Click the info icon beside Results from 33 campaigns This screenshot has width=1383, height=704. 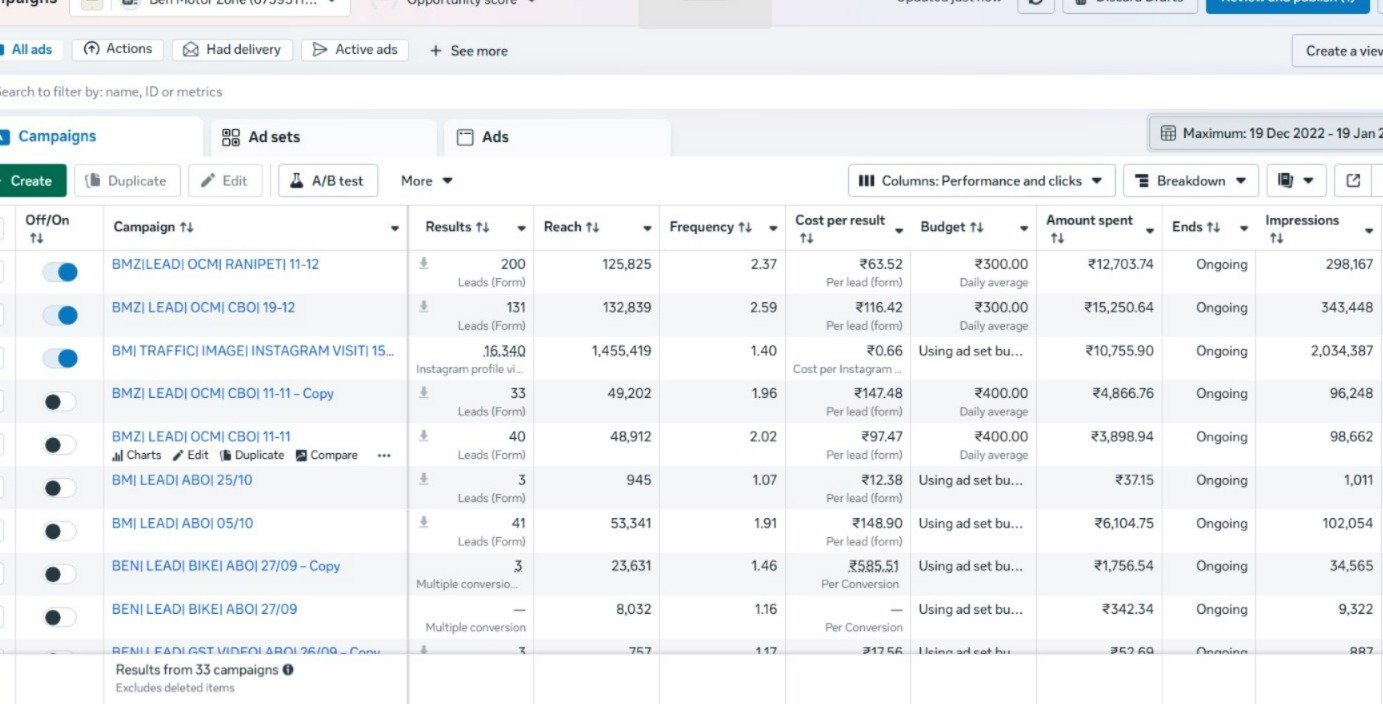pyautogui.click(x=288, y=670)
